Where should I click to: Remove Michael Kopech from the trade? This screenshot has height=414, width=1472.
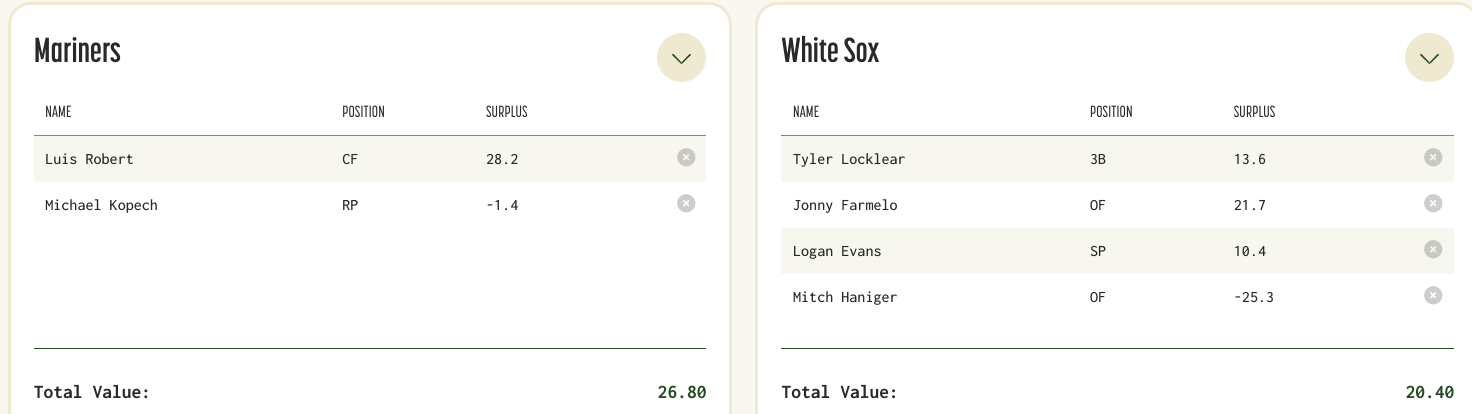click(x=685, y=203)
